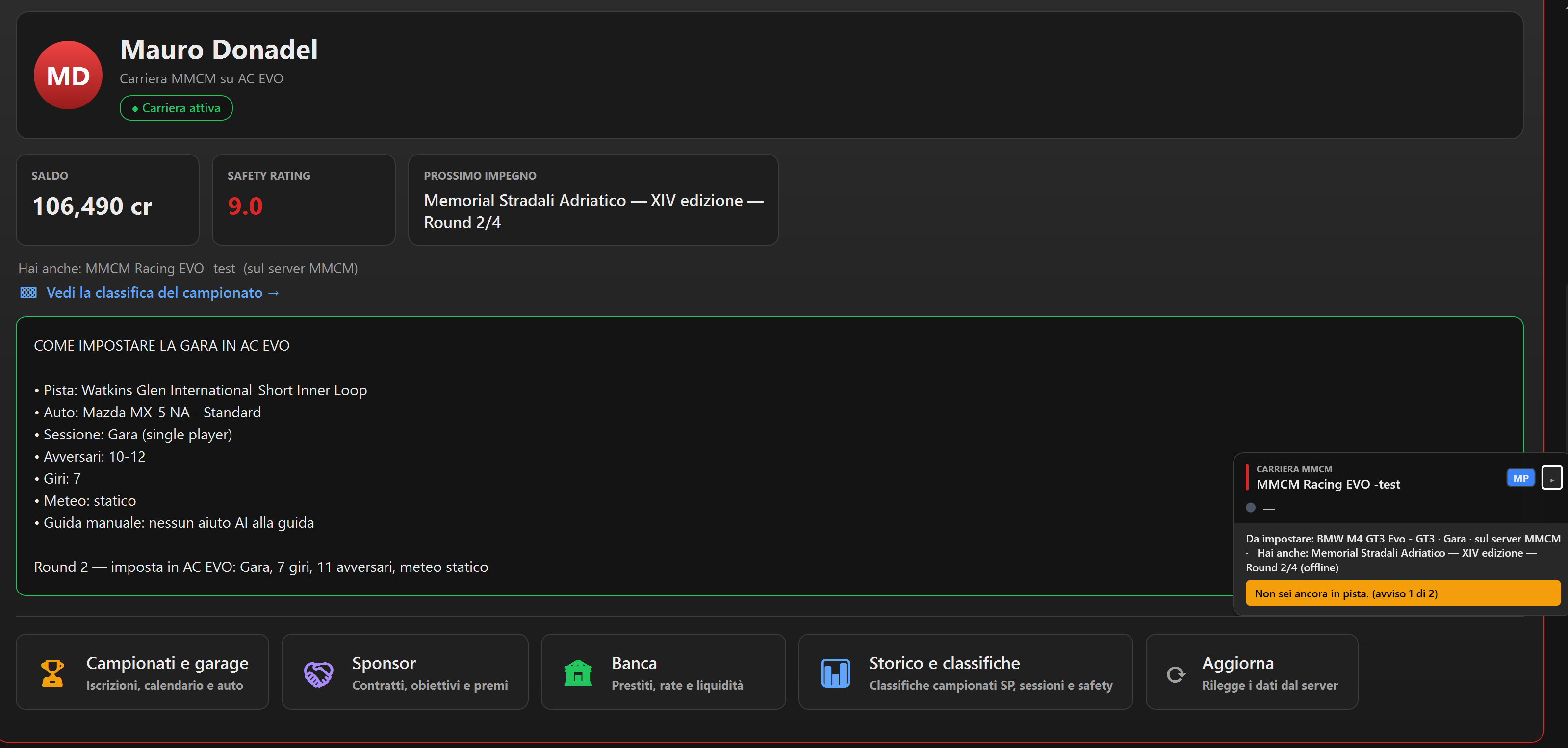Click the Sessione Gara single player line
Screen dimensions: 1568x748
(133, 435)
